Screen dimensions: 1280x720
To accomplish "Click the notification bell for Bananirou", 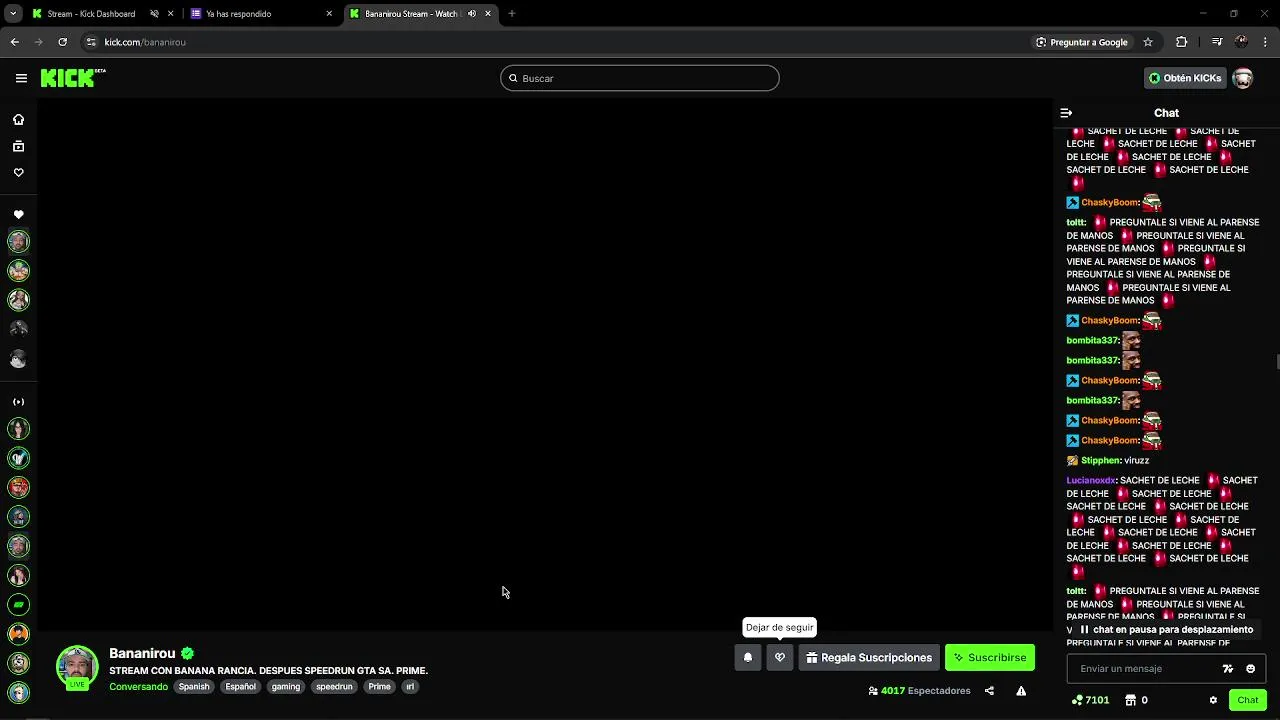I will tap(747, 657).
